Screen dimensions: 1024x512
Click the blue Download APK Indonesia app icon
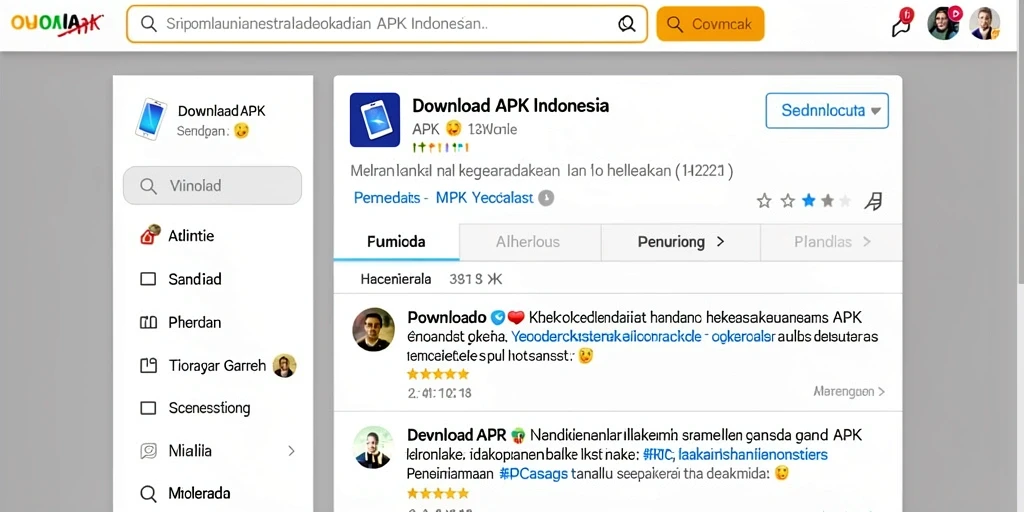point(375,120)
